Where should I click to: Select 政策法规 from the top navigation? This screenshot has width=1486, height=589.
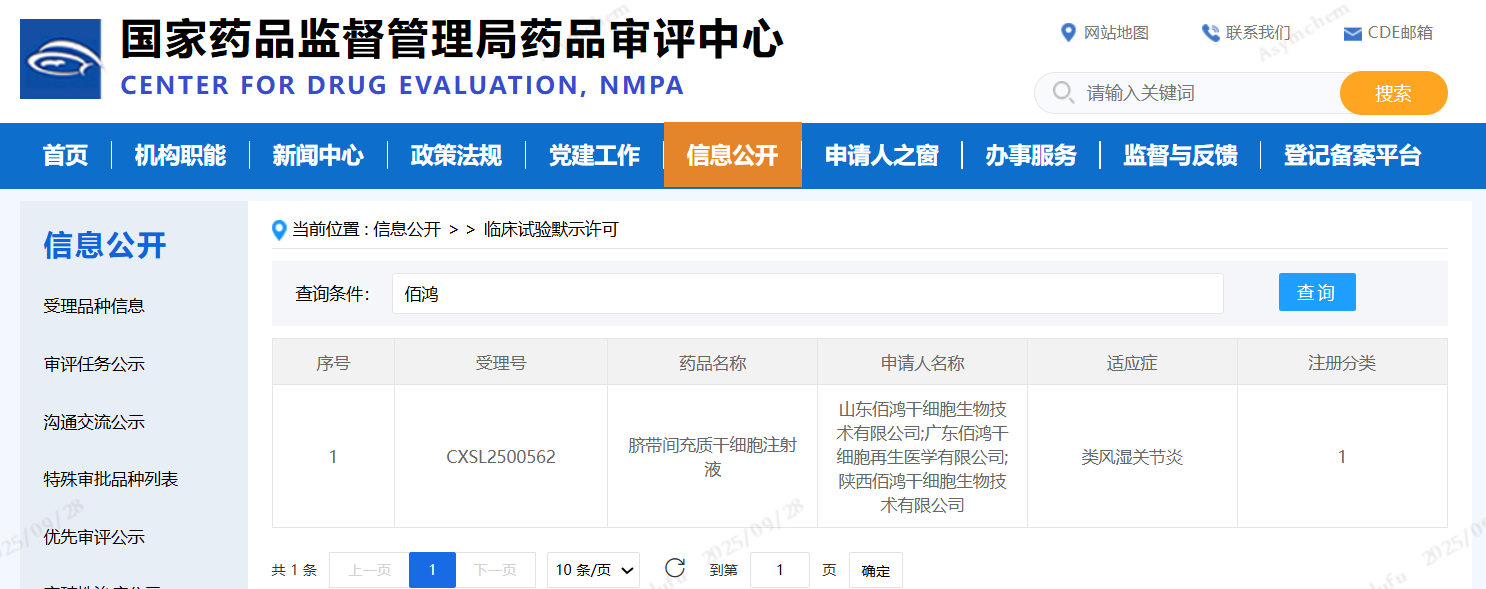456,155
